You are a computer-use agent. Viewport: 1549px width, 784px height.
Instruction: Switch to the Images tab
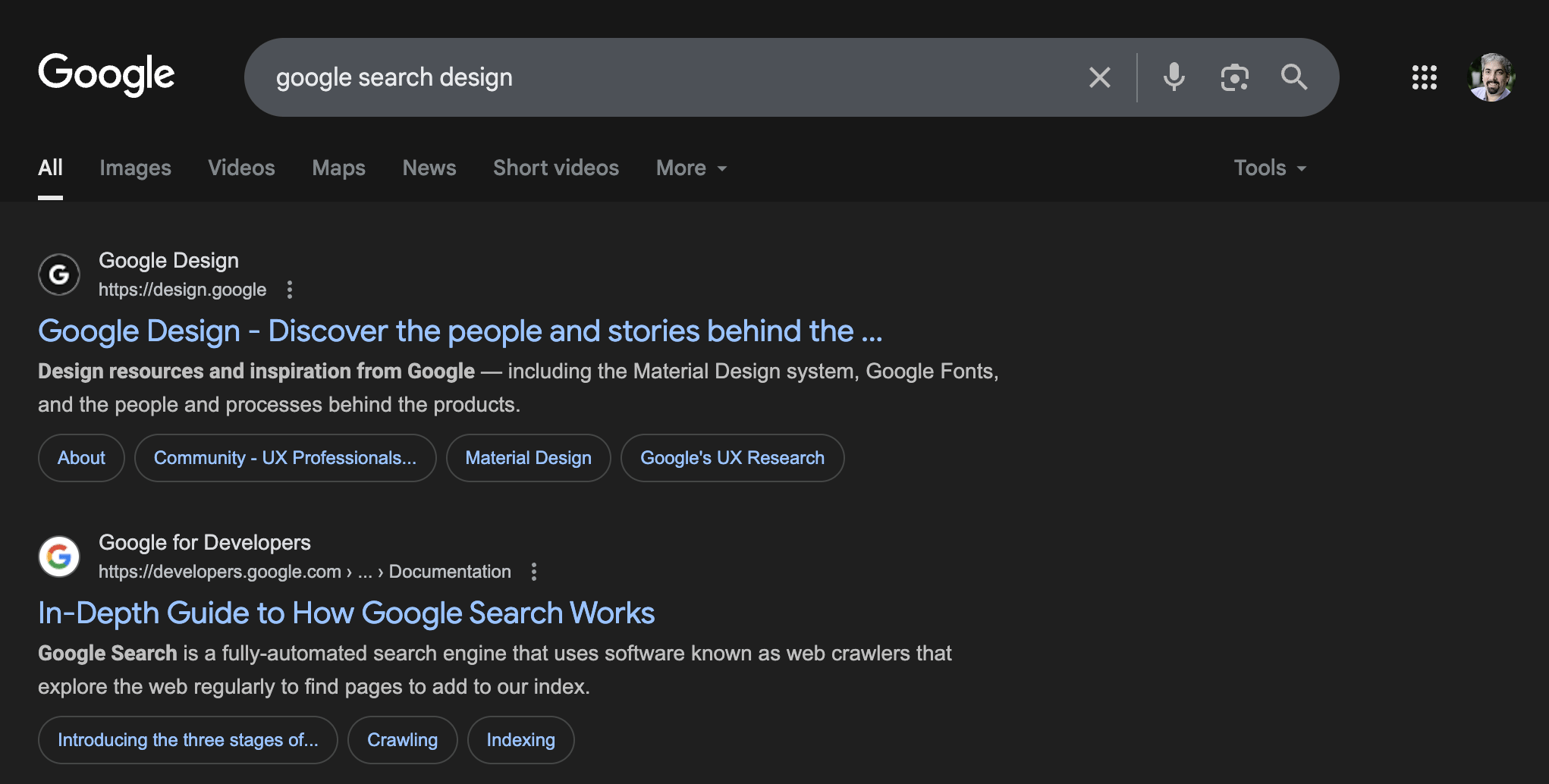pyautogui.click(x=135, y=168)
